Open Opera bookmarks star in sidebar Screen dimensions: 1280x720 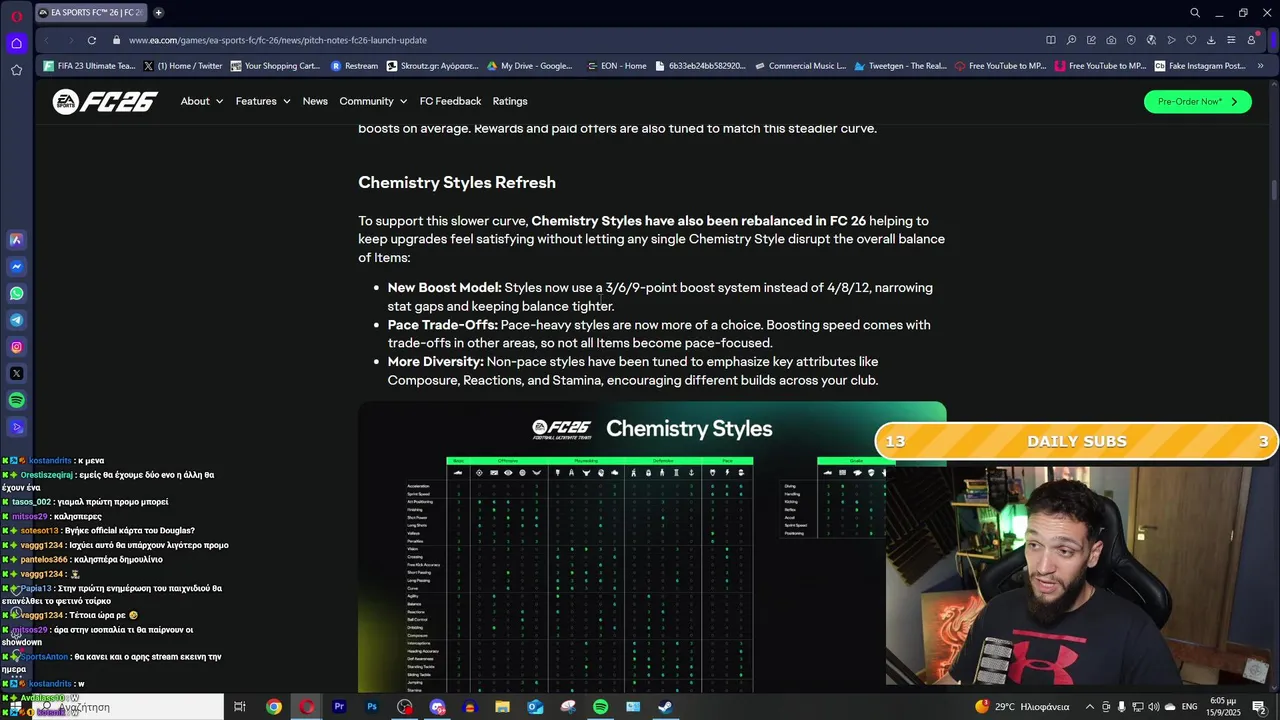pos(16,70)
